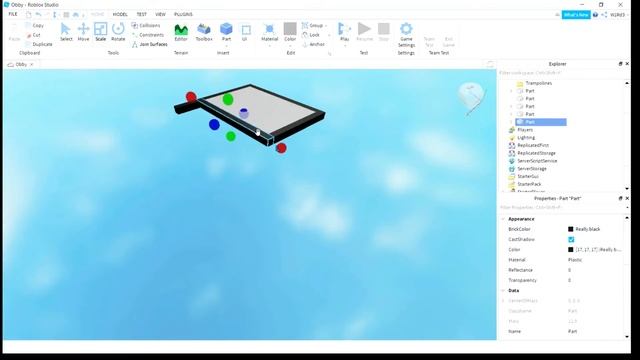Activate the Move tool

(x=83, y=32)
